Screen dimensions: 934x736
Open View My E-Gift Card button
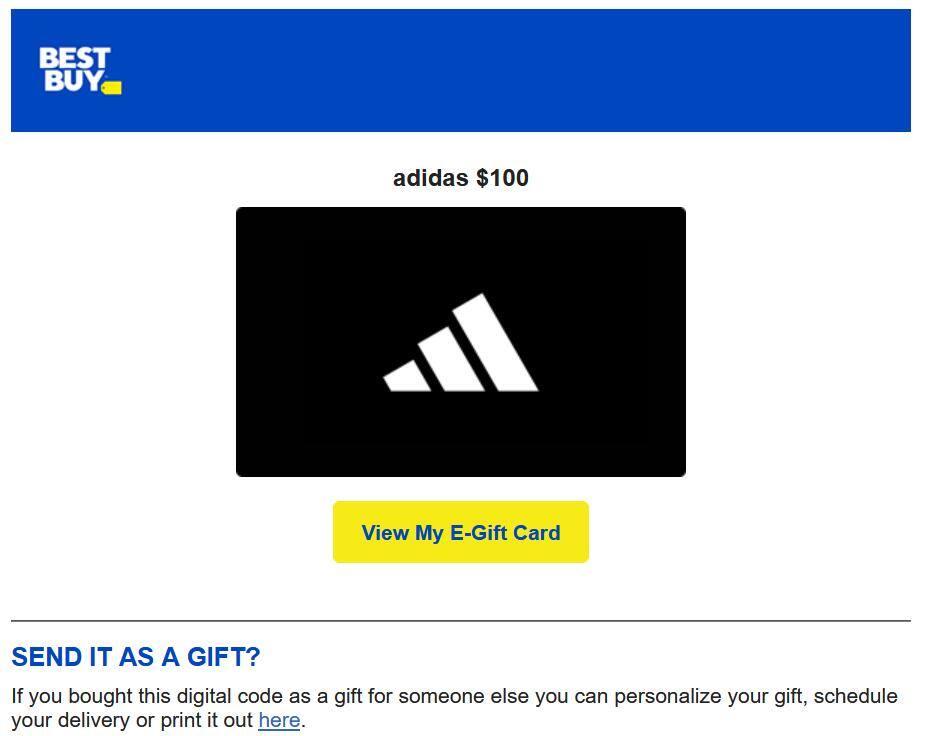461,532
